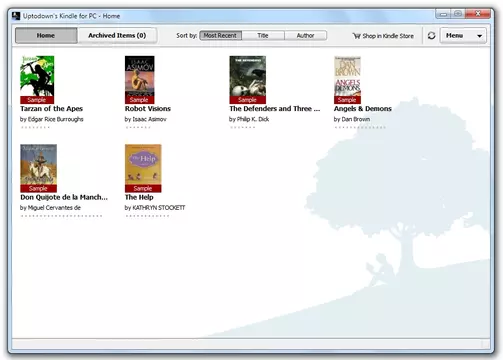This screenshot has width=503, height=360.
Task: Select the Don Quijote de la Mancha cover
Action: pyautogui.click(x=38, y=168)
